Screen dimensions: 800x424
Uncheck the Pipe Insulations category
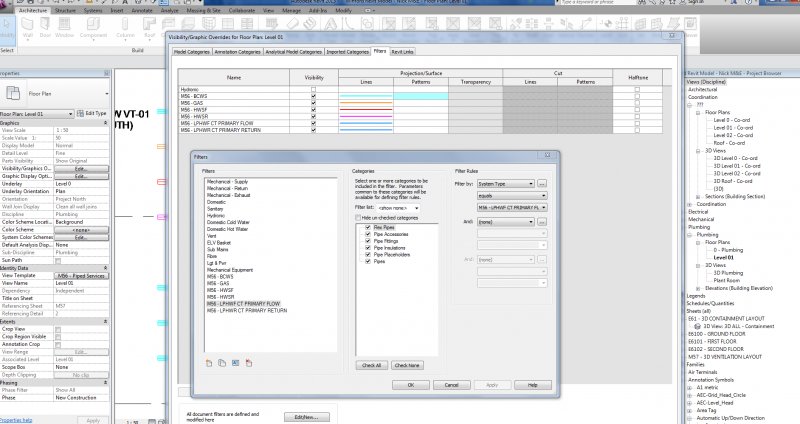[x=368, y=247]
